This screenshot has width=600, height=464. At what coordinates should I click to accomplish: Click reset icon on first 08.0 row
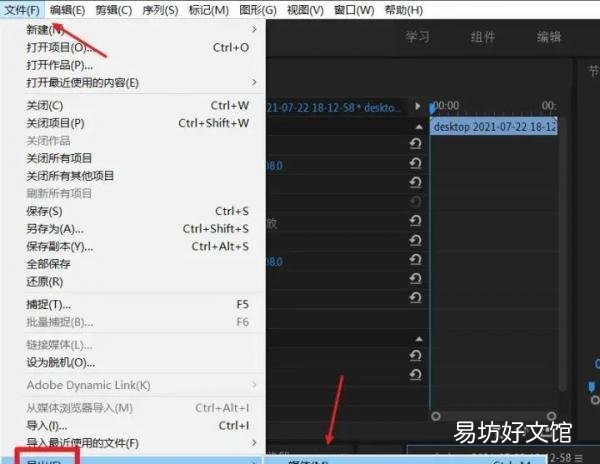[x=416, y=163]
